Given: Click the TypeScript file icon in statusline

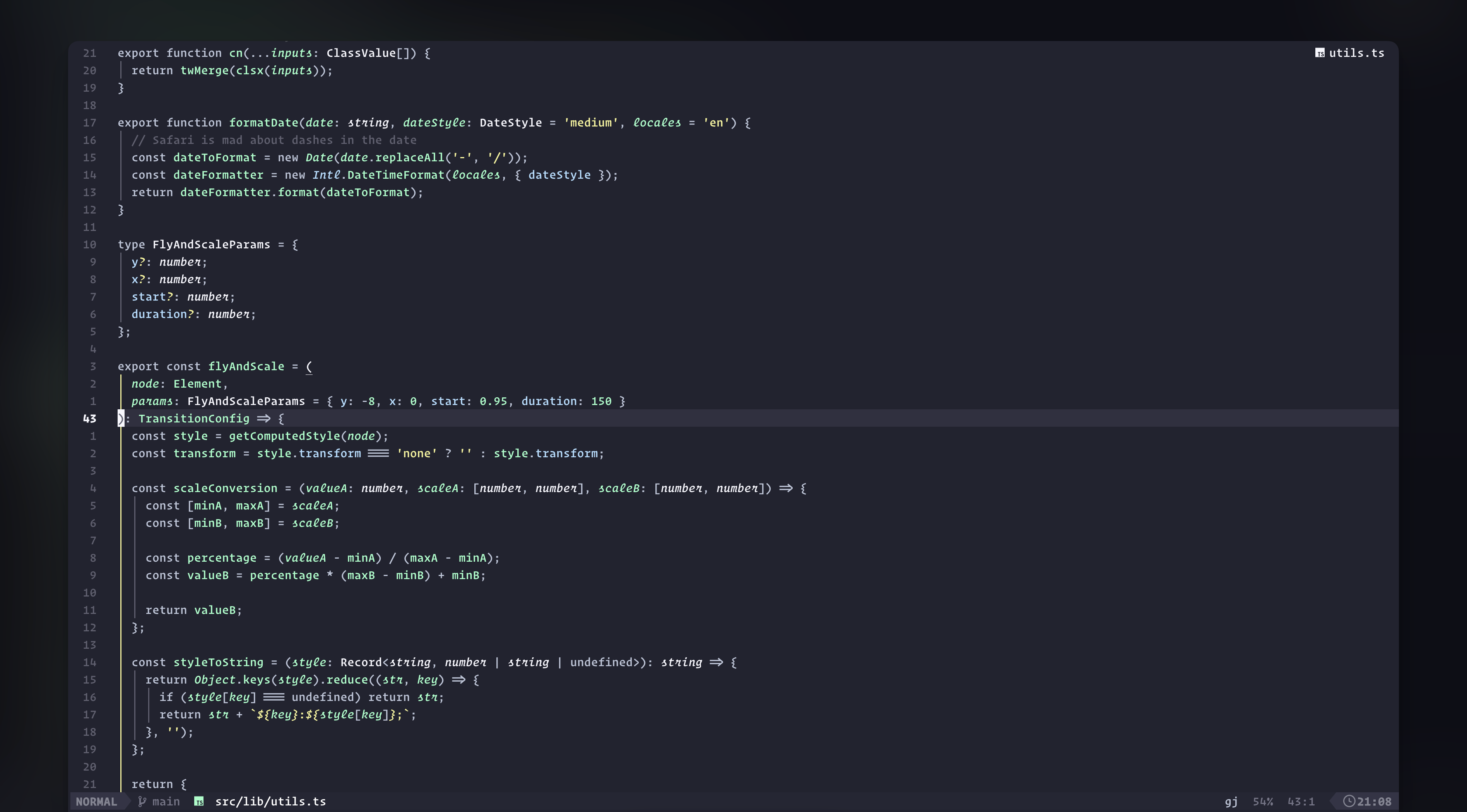Looking at the screenshot, I should (199, 801).
